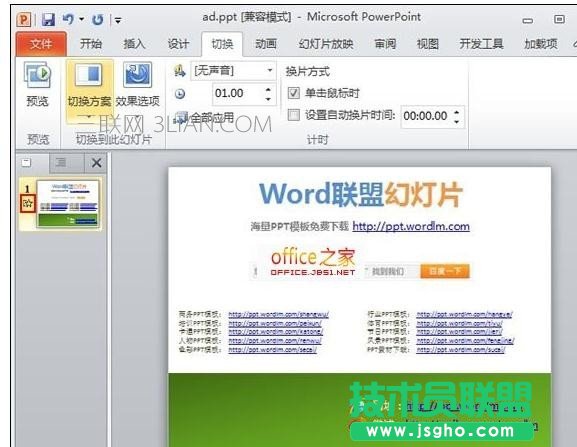This screenshot has width=577, height=447.
Task: Undo the last action
Action: (x=68, y=19)
